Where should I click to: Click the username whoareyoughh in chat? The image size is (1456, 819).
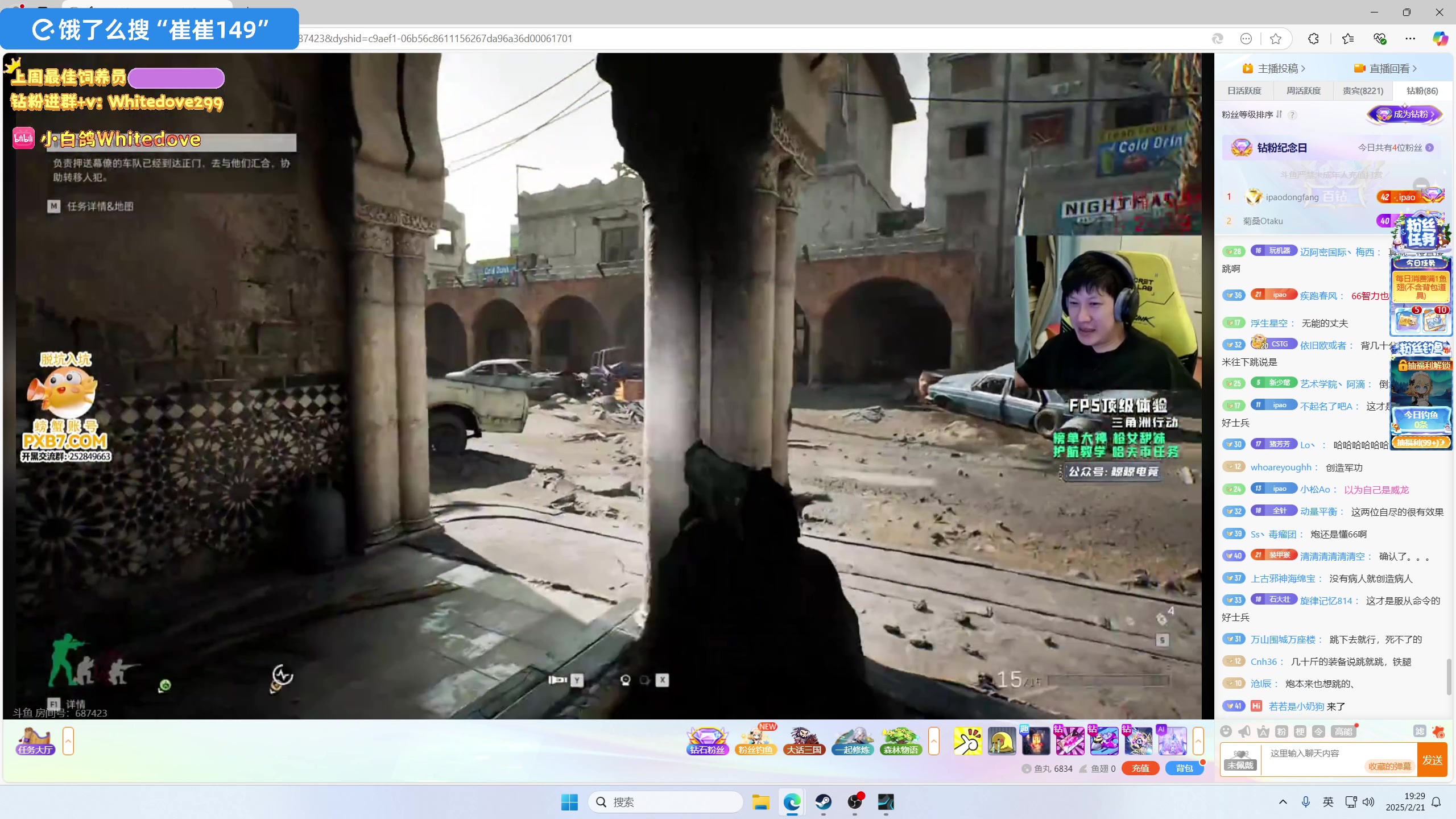(1281, 468)
